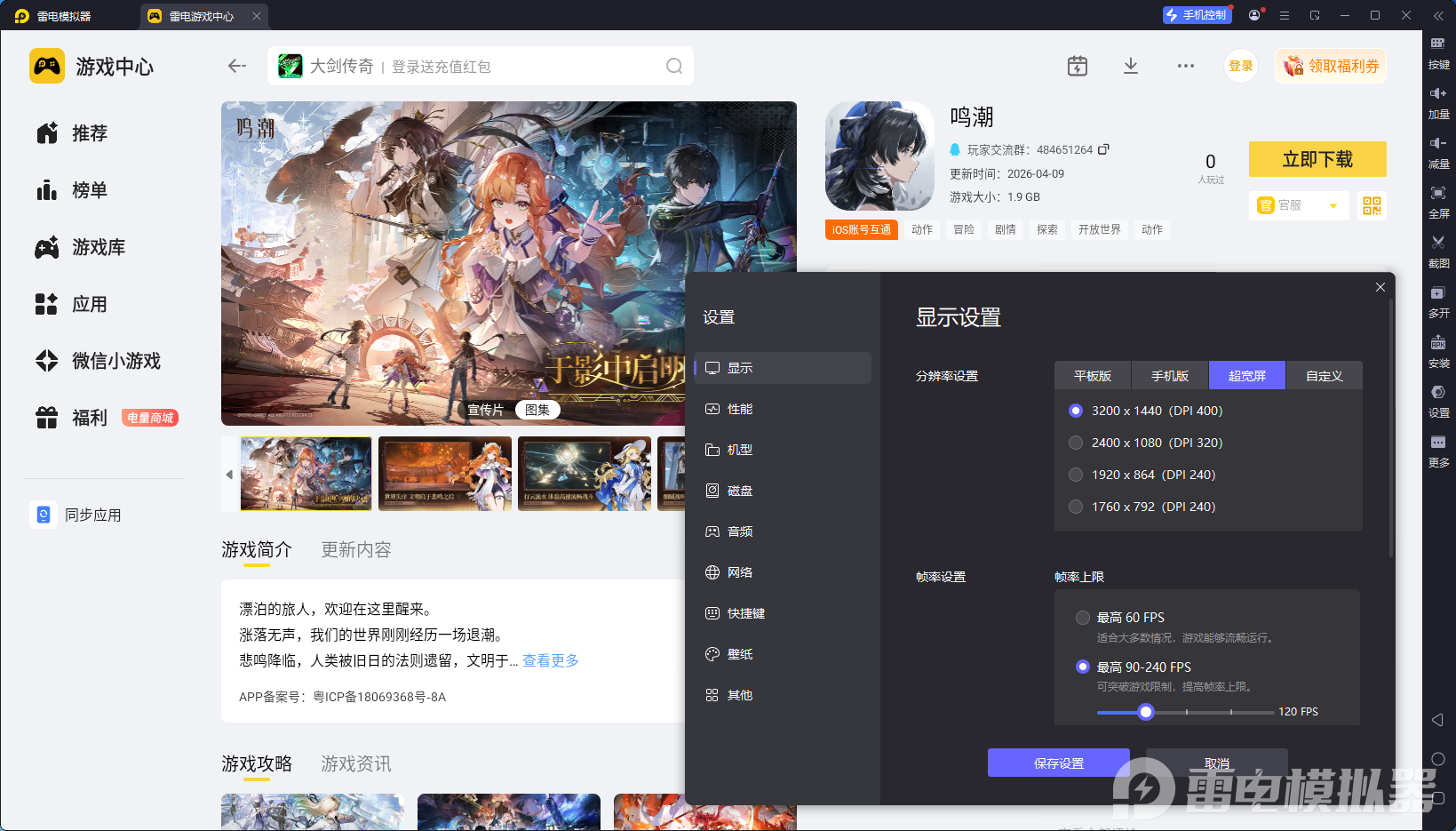Show the QR code for 鸣潮

pyautogui.click(x=1372, y=205)
